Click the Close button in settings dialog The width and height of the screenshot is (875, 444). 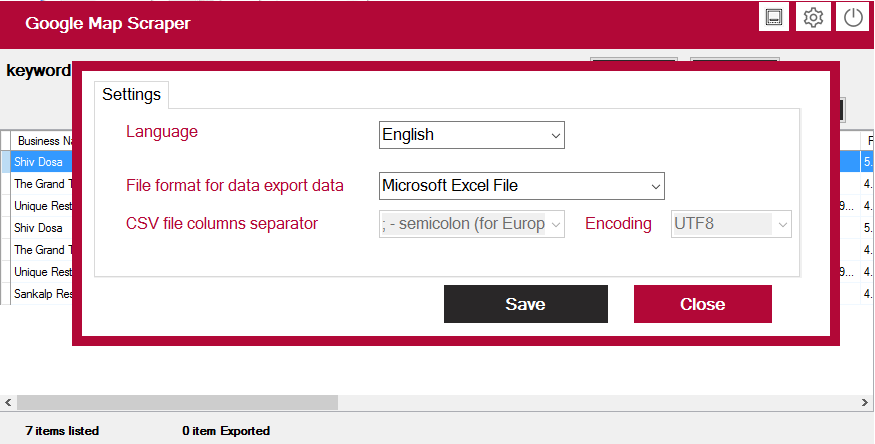tap(702, 304)
